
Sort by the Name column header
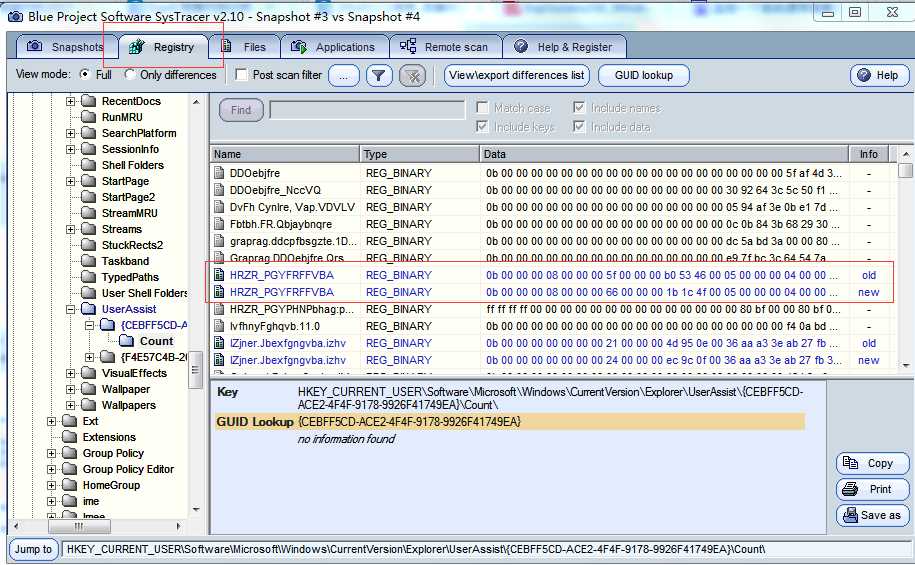(285, 154)
